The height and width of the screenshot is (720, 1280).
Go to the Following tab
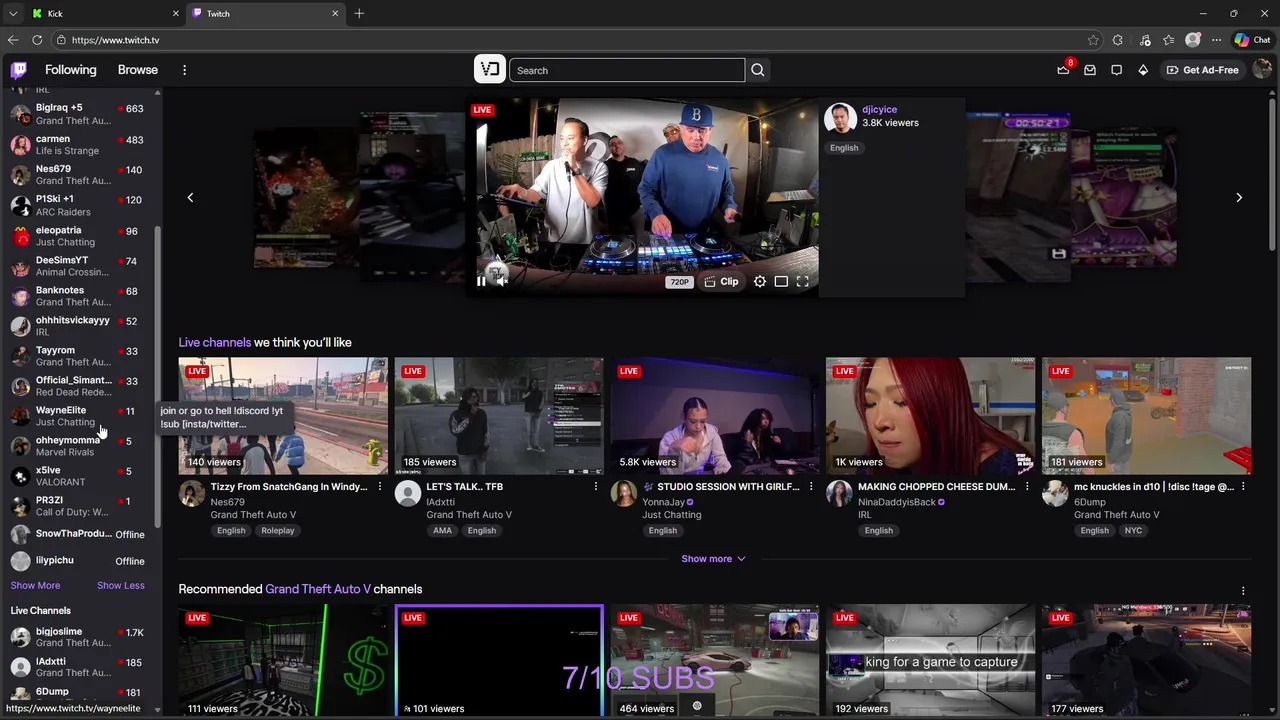pyautogui.click(x=70, y=70)
